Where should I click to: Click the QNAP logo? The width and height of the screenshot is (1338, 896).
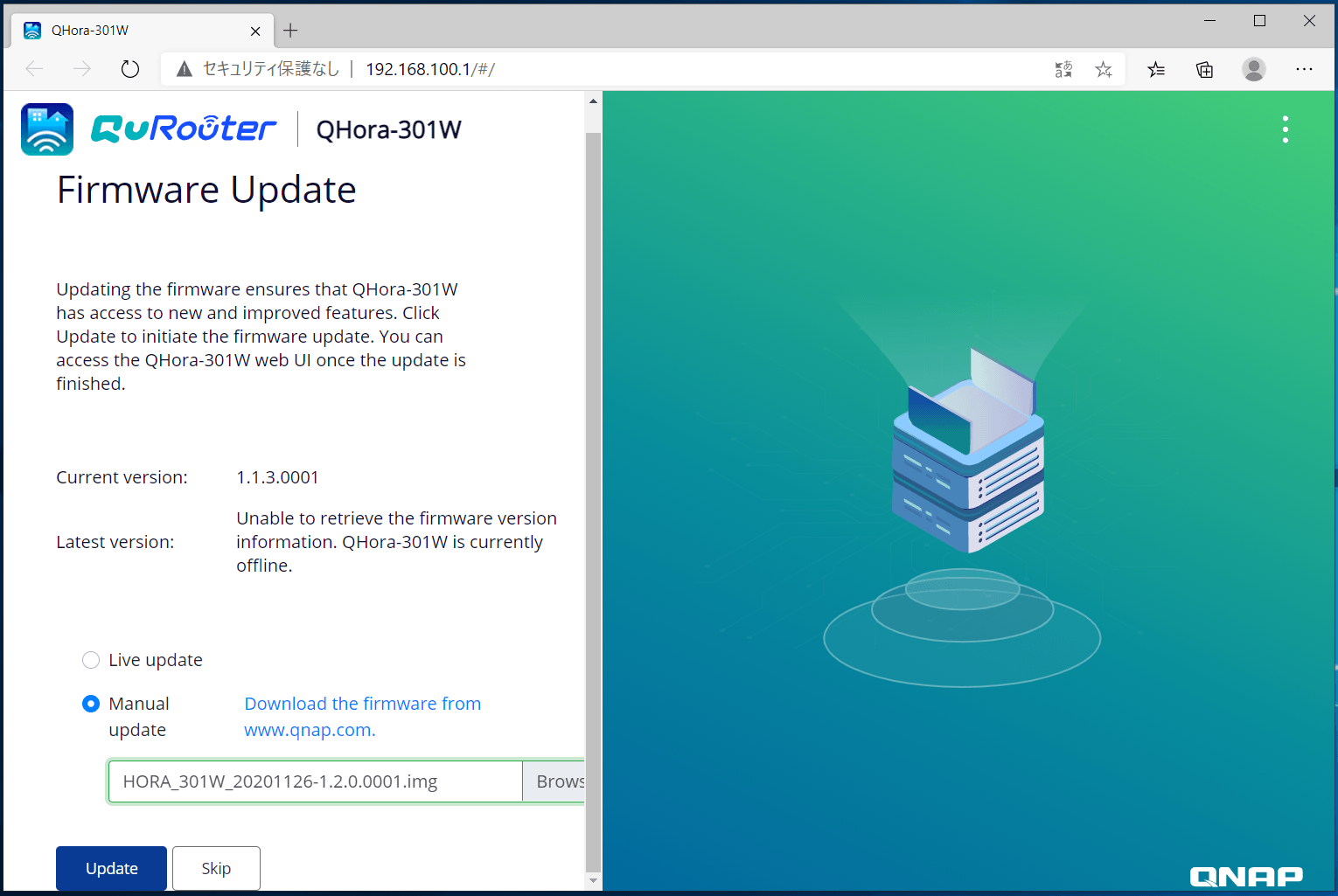[x=1246, y=876]
